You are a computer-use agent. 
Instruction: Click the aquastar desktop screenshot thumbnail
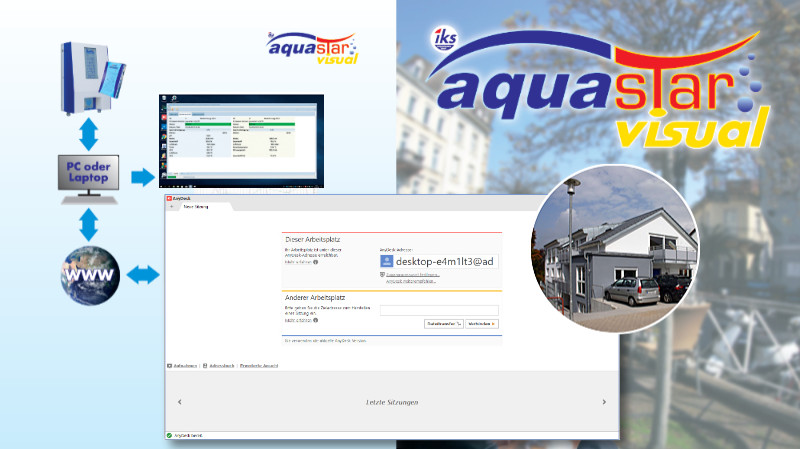[x=241, y=141]
